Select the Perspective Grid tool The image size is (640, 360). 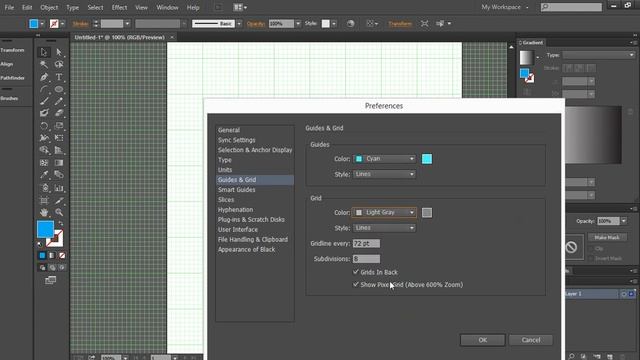click(x=59, y=150)
